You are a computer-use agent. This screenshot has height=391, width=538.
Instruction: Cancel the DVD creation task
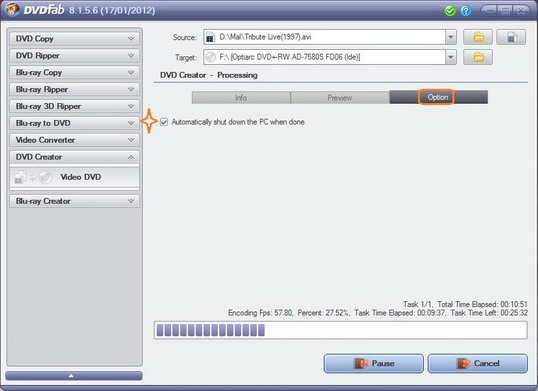coord(478,364)
